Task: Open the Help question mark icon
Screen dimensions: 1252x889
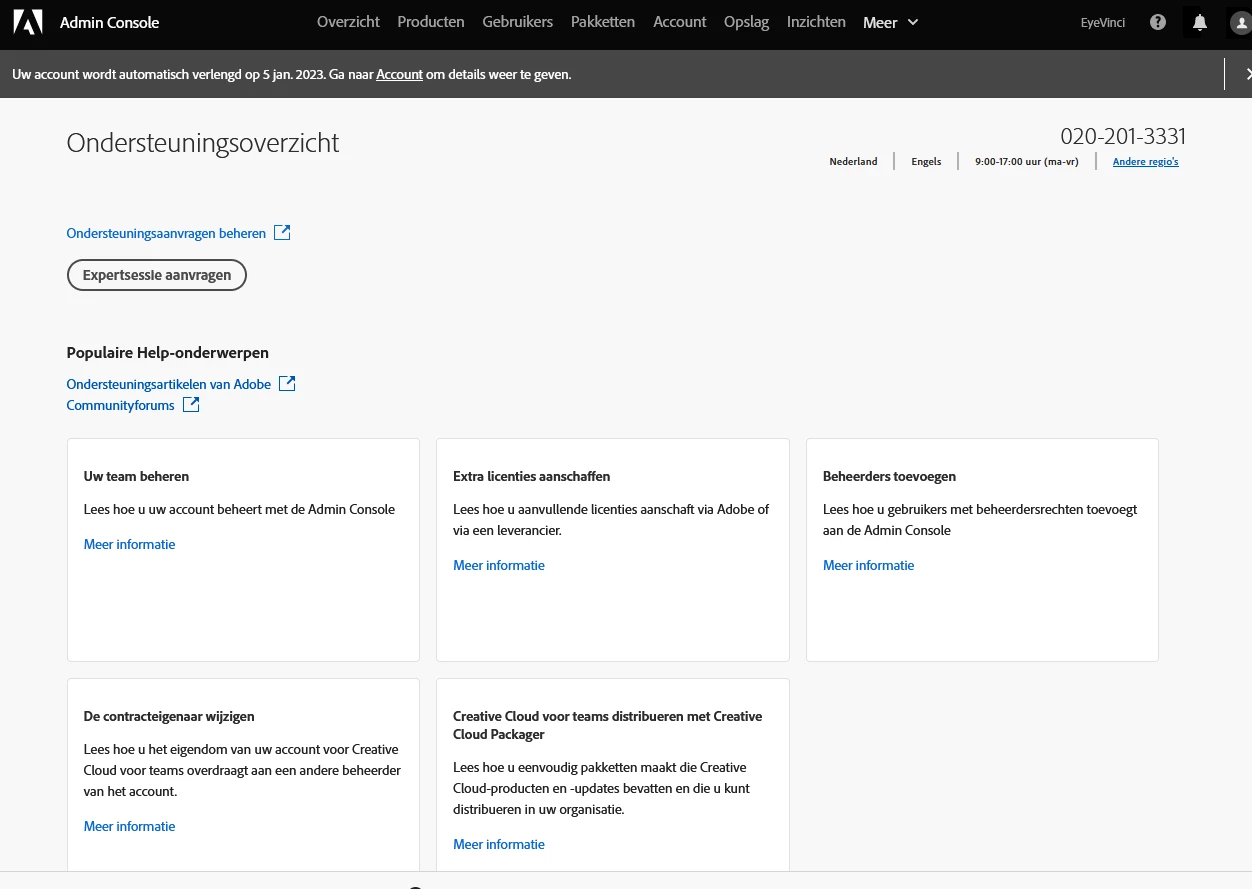Action: coord(1158,22)
